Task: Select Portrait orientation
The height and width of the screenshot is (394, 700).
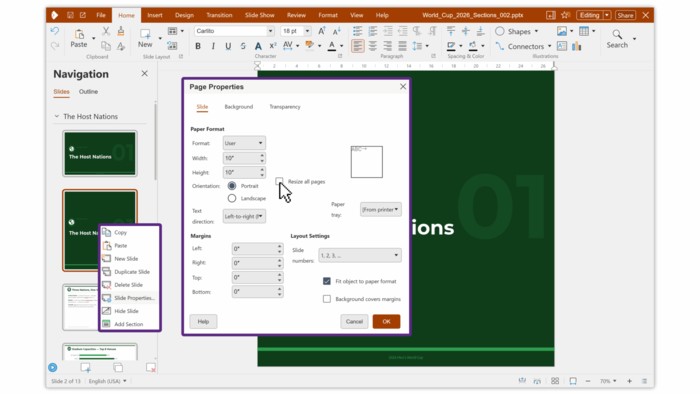Action: tap(232, 186)
